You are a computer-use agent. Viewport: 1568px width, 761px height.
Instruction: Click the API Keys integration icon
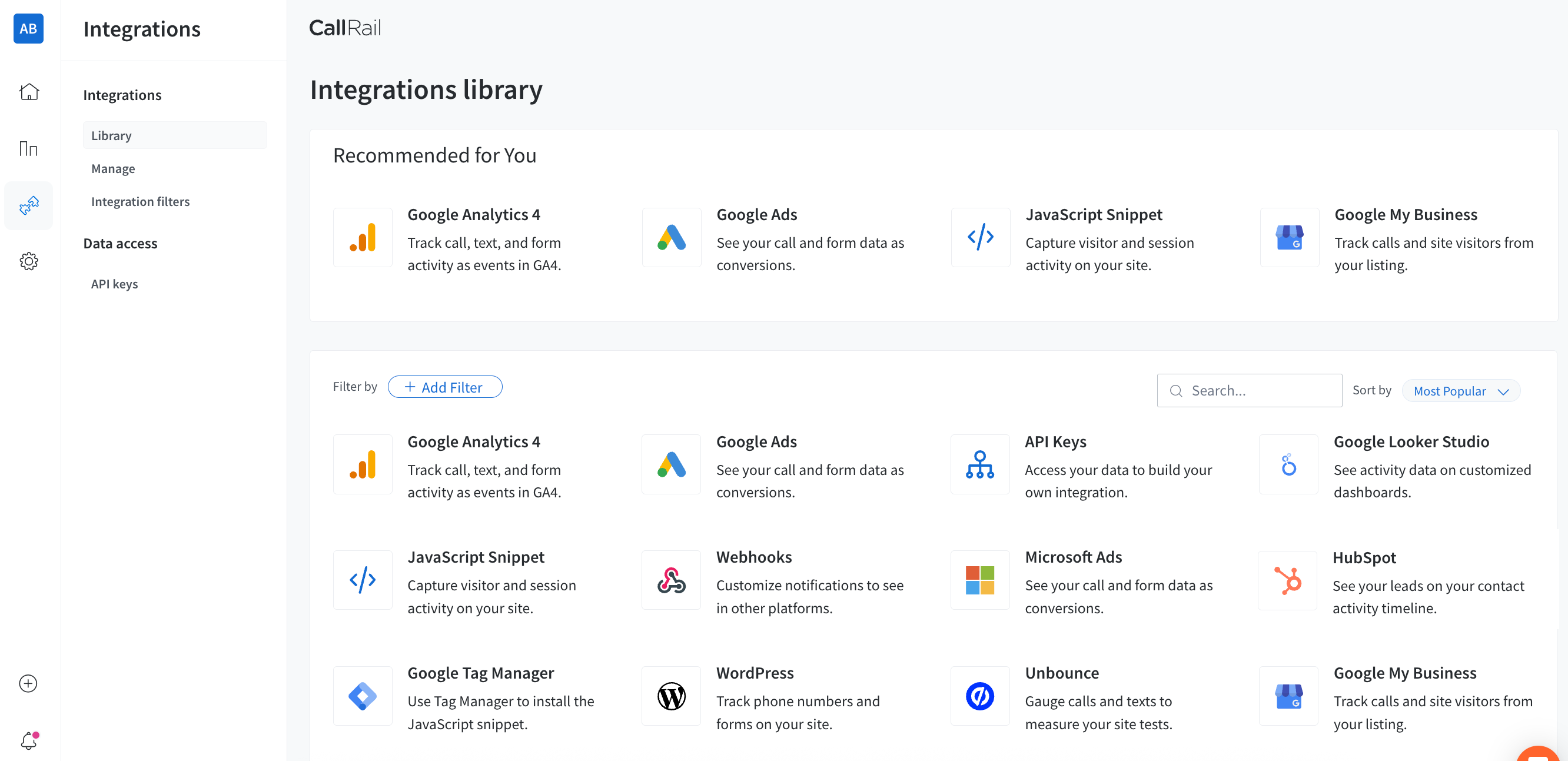pos(979,464)
